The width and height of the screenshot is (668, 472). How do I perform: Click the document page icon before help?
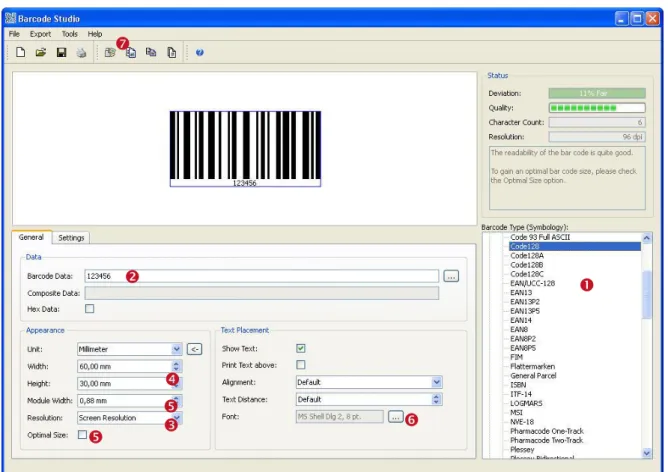click(x=172, y=52)
